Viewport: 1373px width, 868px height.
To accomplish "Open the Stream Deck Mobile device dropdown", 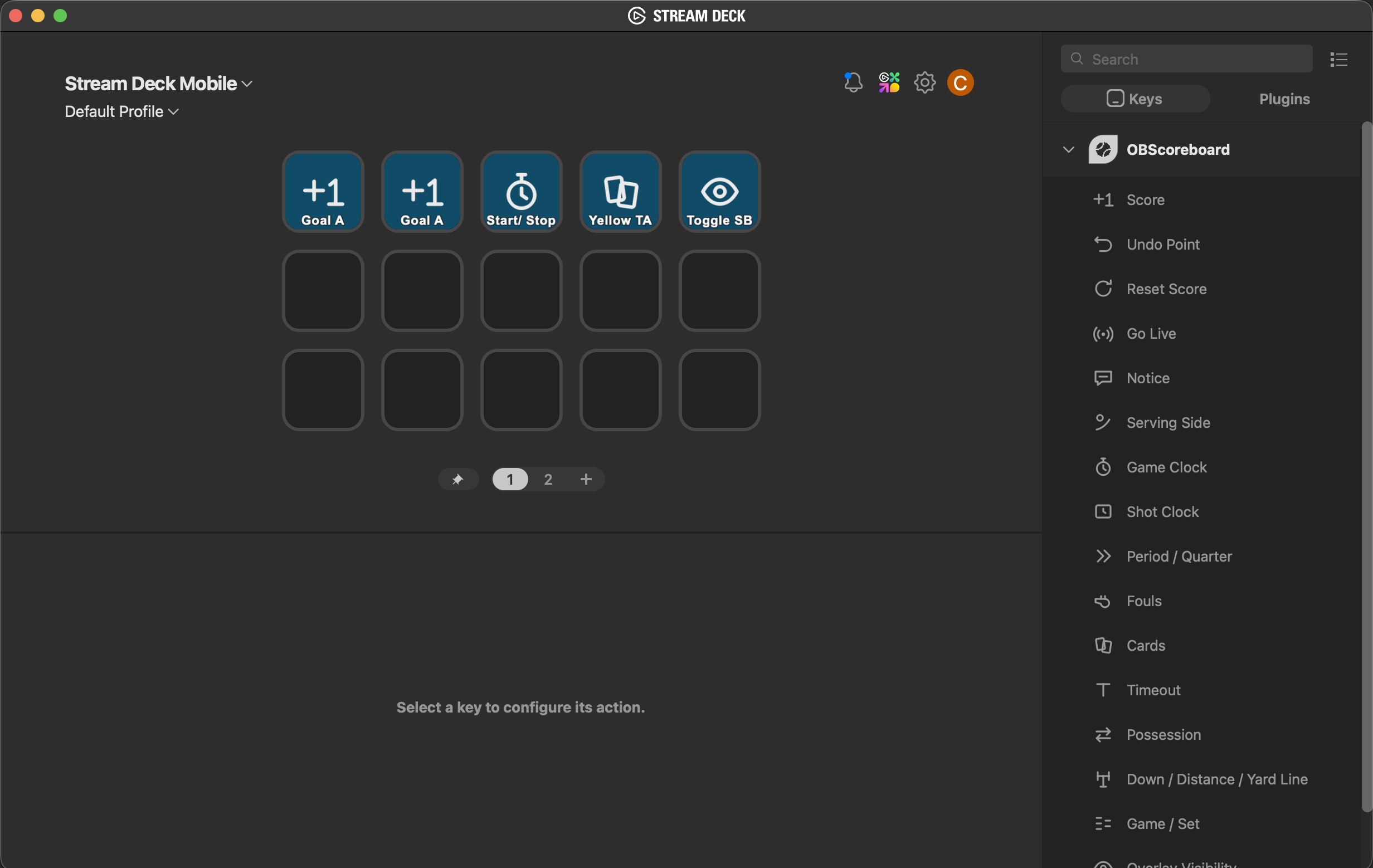I will [158, 84].
